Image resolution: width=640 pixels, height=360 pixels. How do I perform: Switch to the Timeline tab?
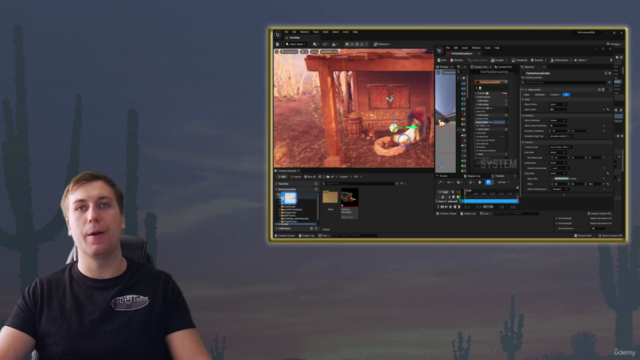click(x=499, y=176)
